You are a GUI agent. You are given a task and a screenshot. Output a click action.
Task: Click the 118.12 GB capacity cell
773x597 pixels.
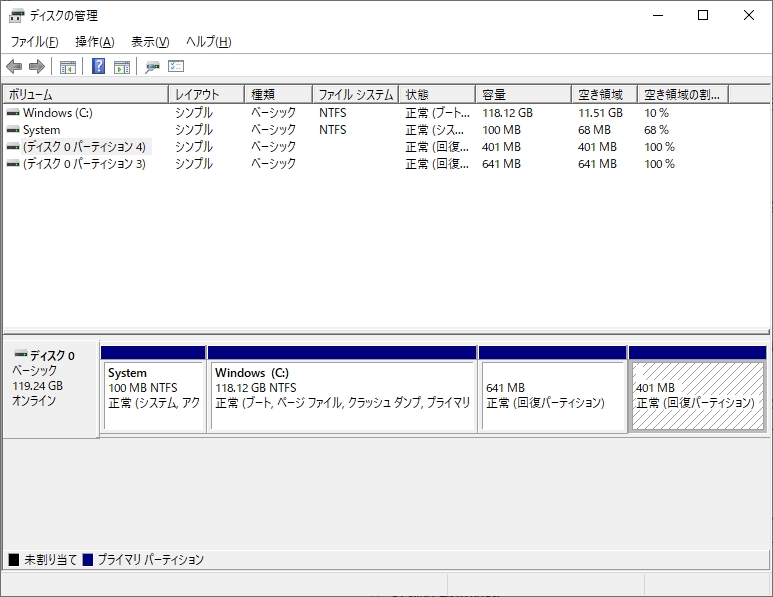click(x=507, y=113)
